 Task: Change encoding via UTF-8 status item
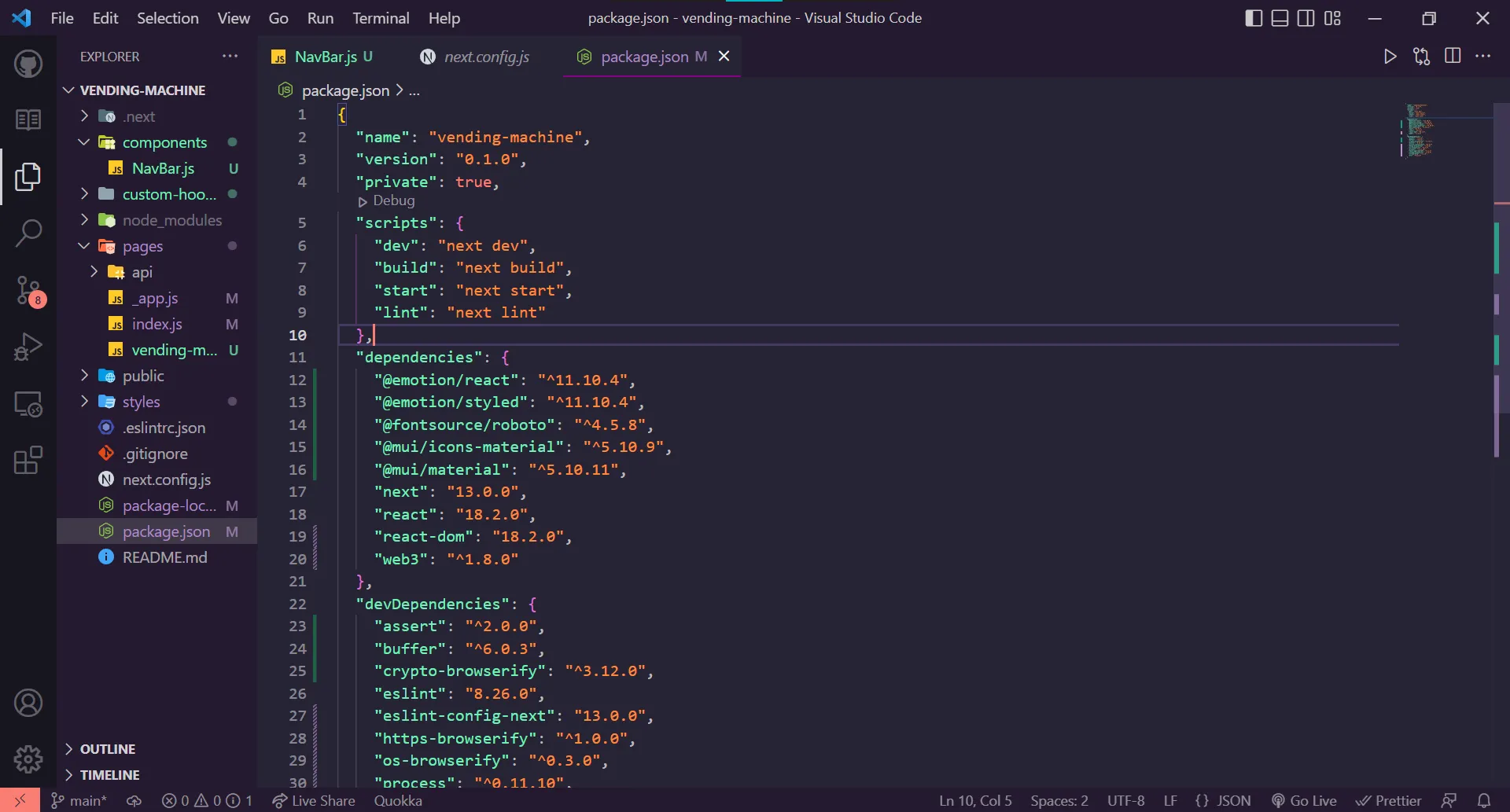[x=1126, y=801]
